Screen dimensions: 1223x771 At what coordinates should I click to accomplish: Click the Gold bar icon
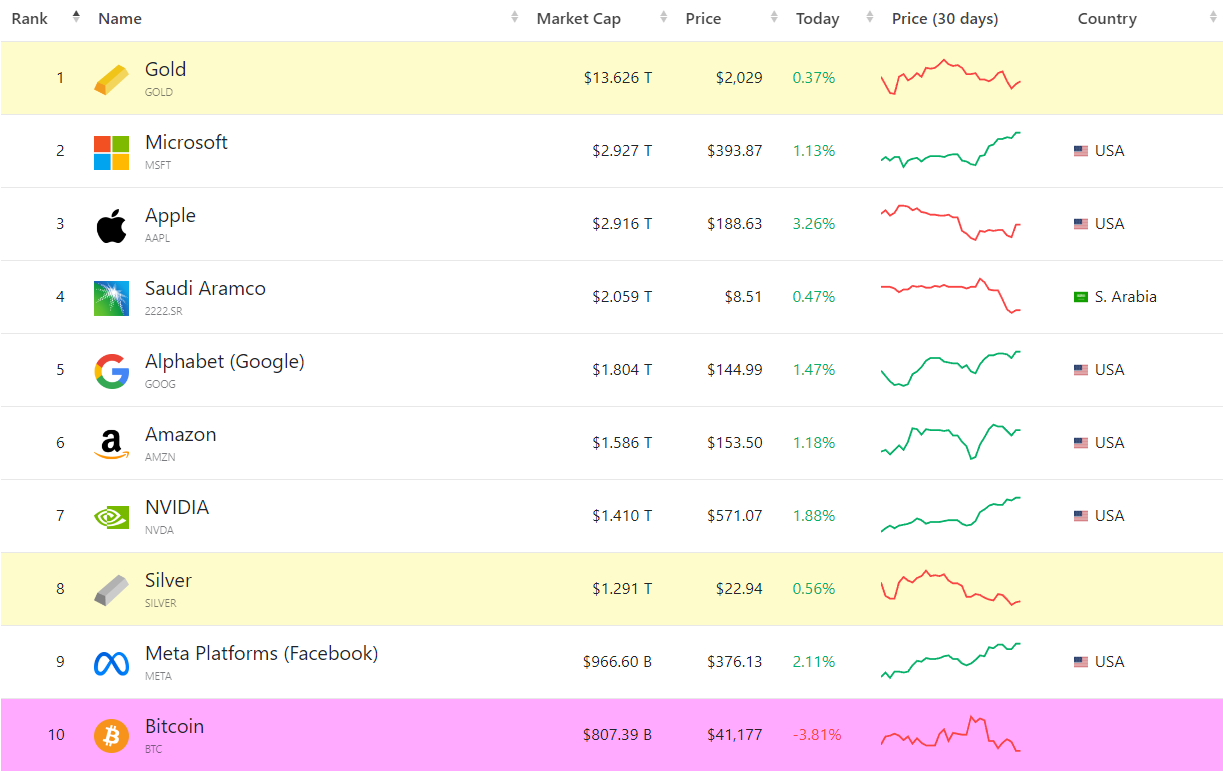pos(111,79)
